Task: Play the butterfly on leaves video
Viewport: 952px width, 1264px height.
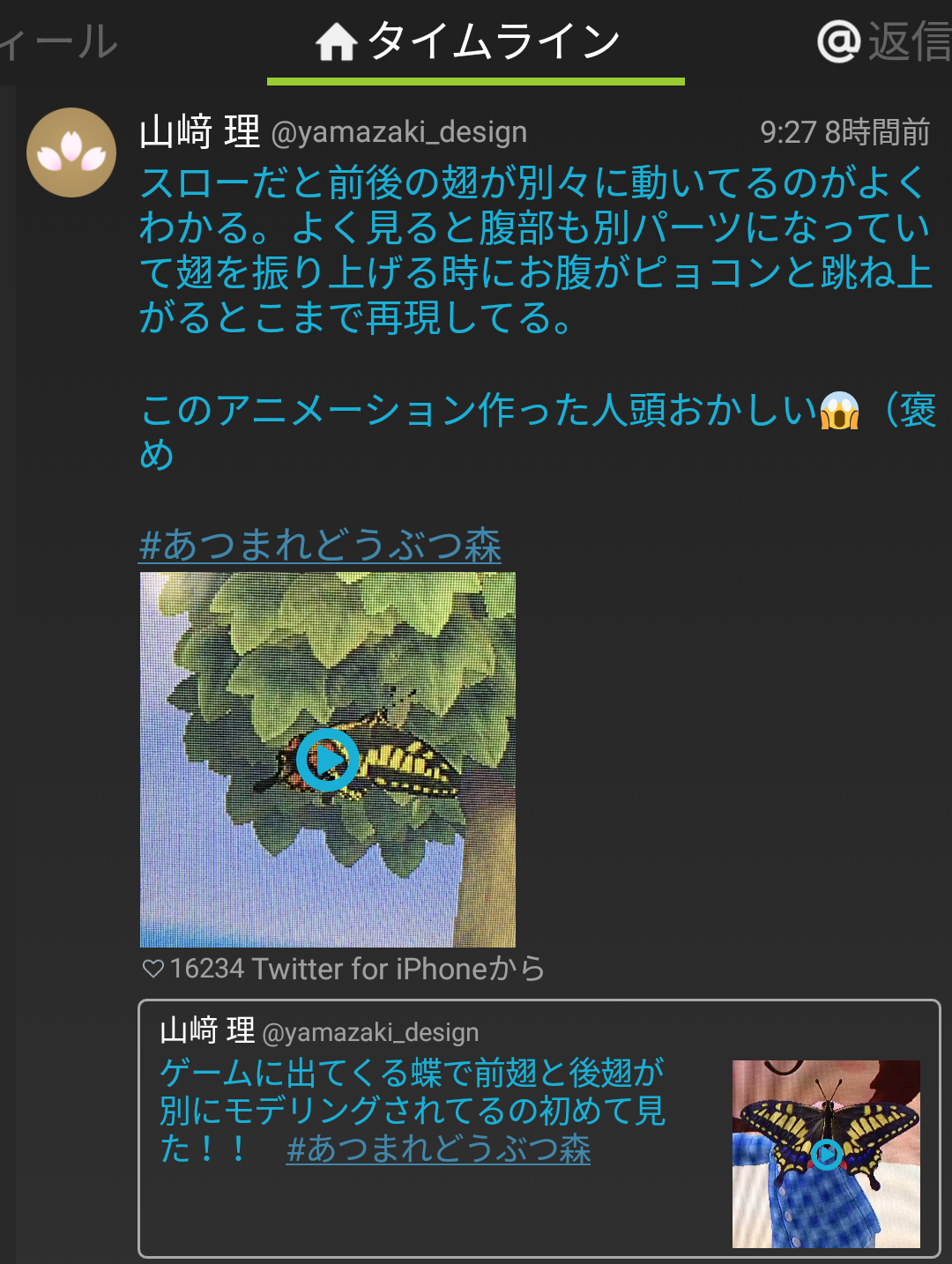Action: tap(328, 759)
